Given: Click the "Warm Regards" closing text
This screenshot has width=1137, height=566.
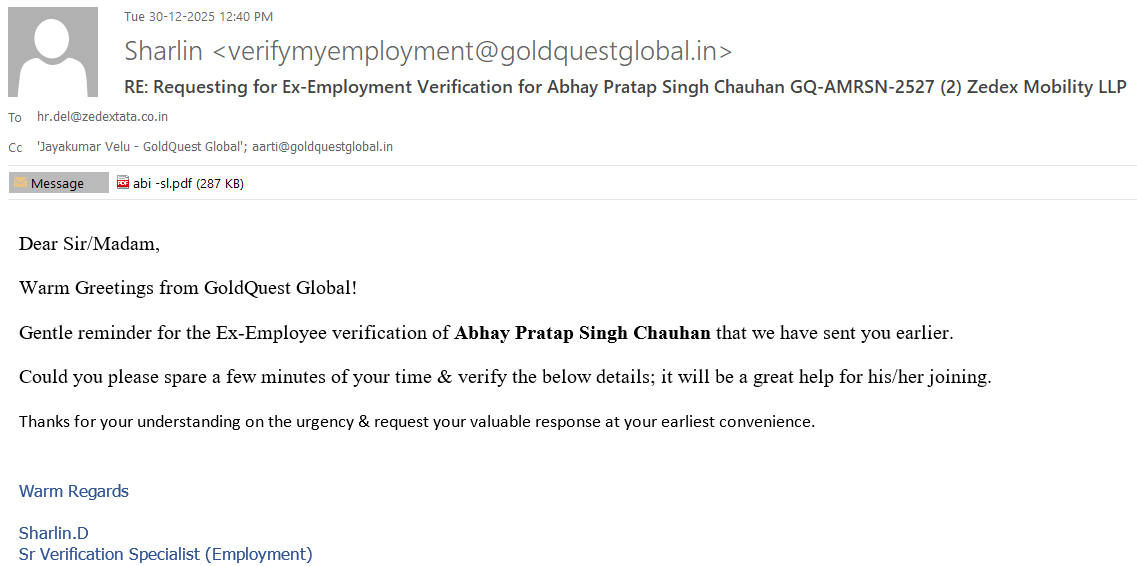Looking at the screenshot, I should coord(74,491).
